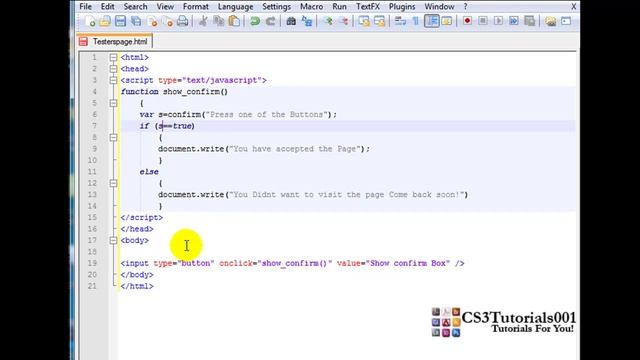This screenshot has height=360, width=640.
Task: Play back the recorded macro
Action: (x=498, y=21)
